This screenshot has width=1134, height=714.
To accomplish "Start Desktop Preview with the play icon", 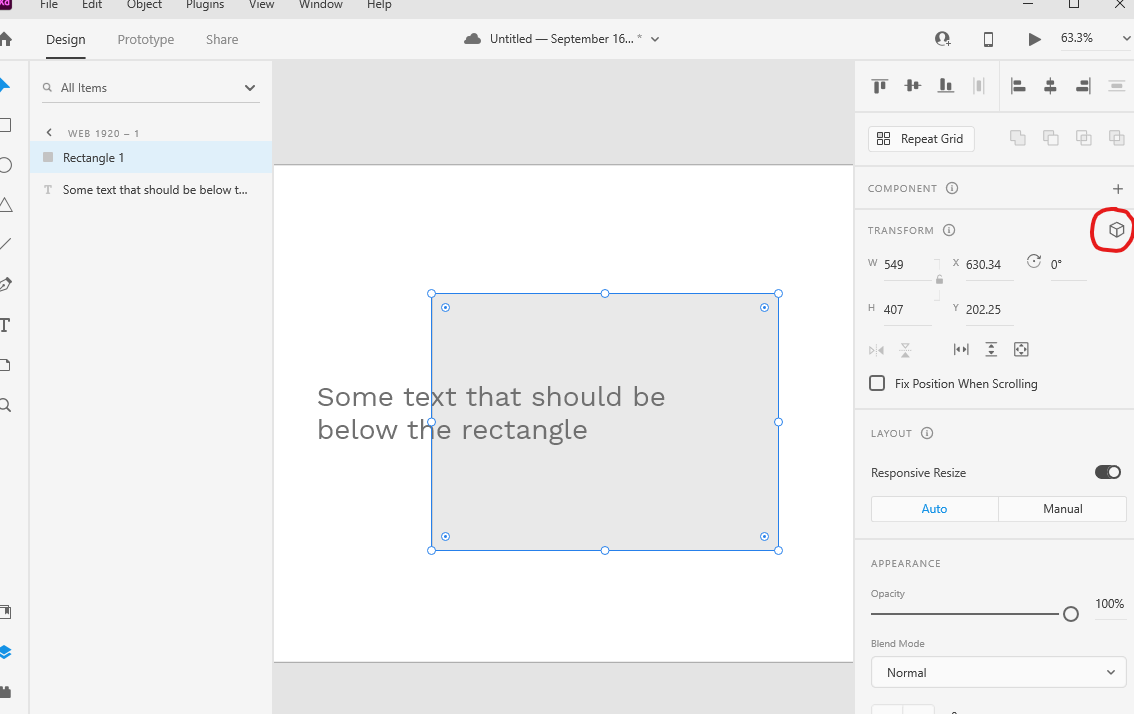I will click(x=1037, y=38).
